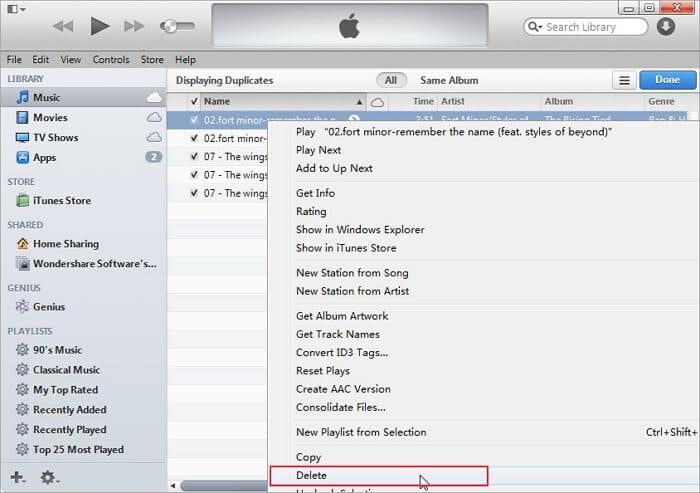
Task: Choose New Playlist from Selection
Action: (x=484, y=432)
